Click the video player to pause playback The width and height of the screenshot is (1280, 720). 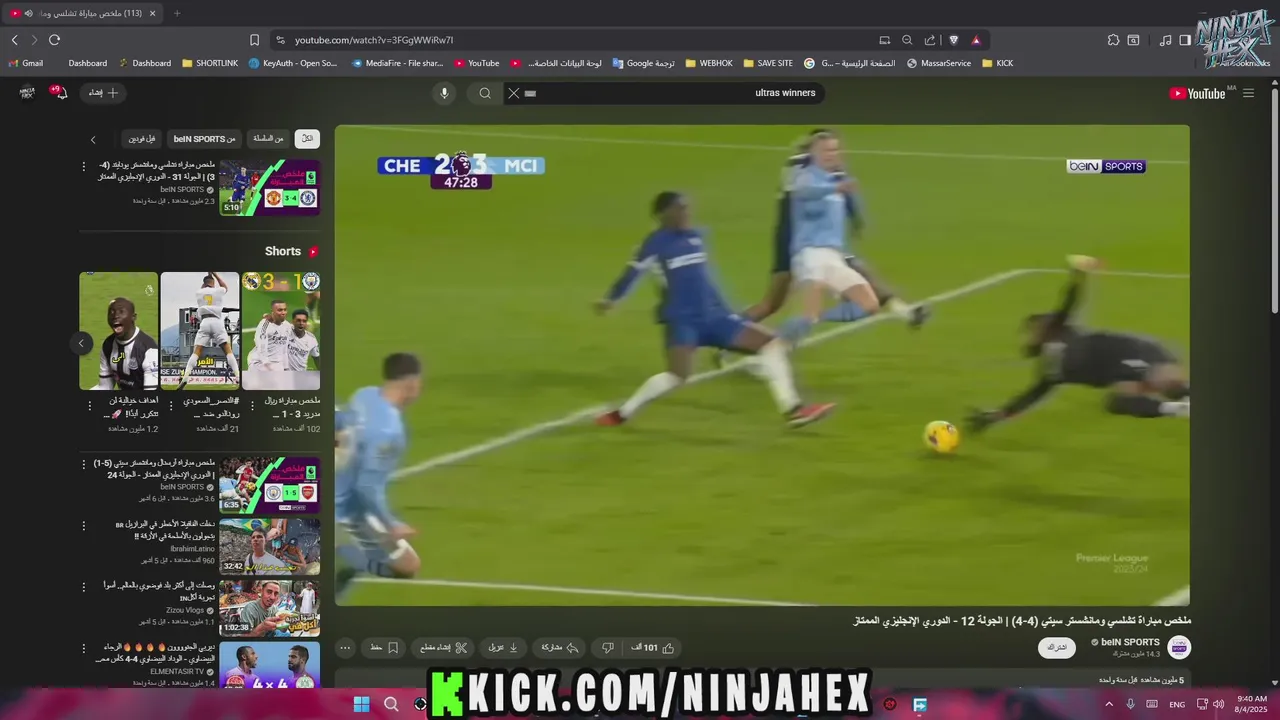762,365
